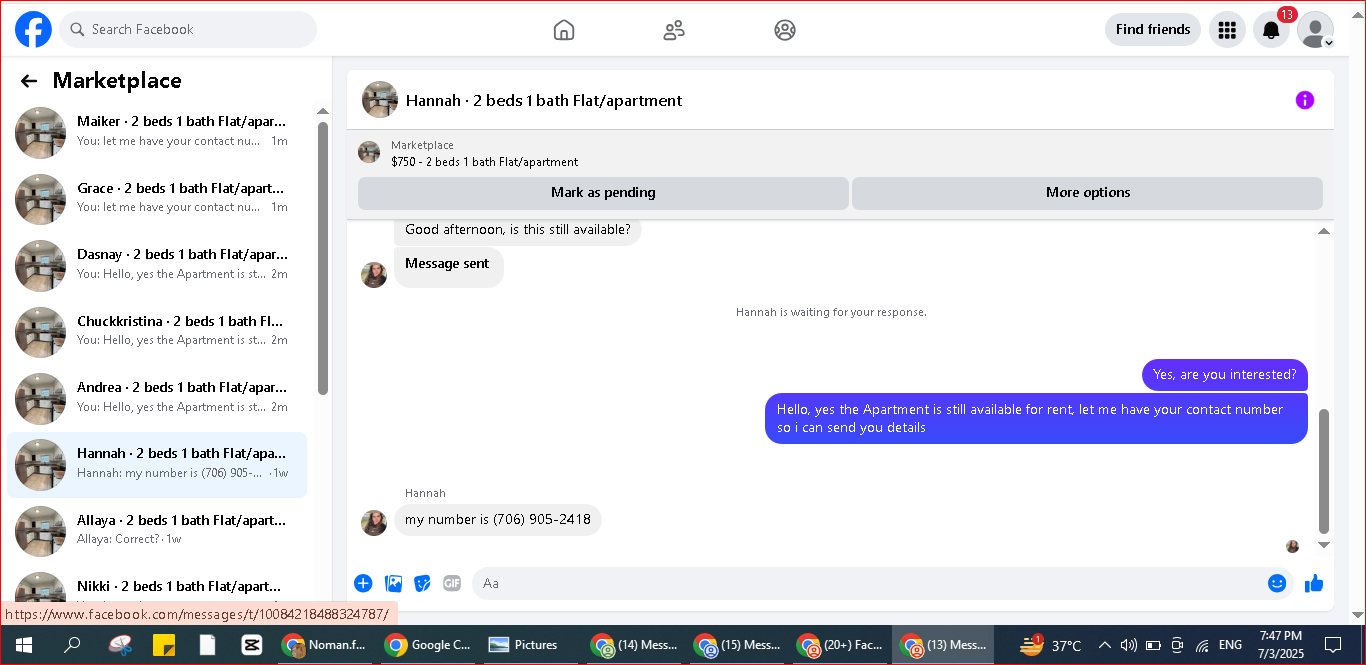This screenshot has width=1366, height=665.
Task: Open CapCut icon on taskbar
Action: 251,645
